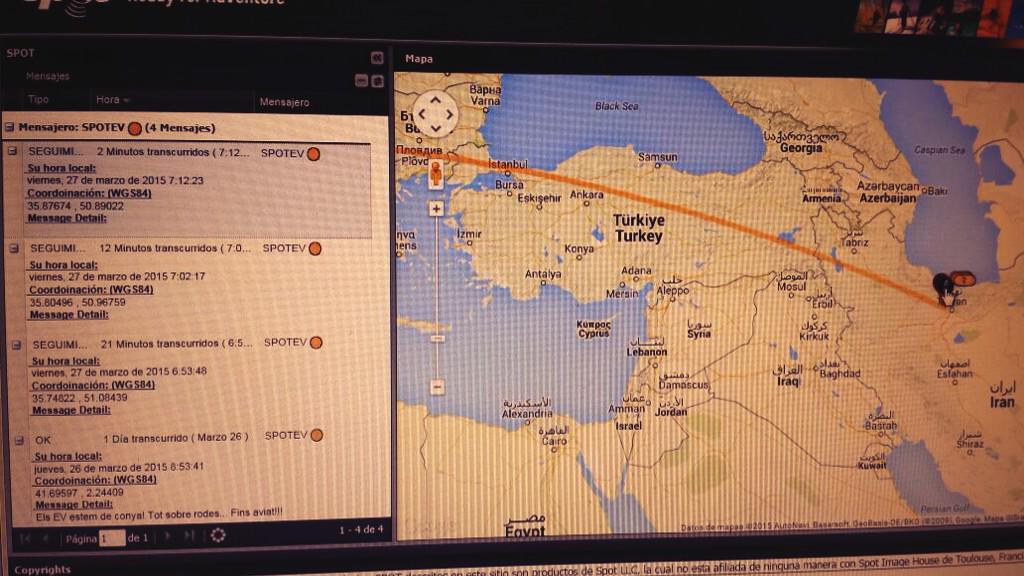
Task: Select the text viernes, 27 de marzo de 2015 7:02:17
Action: tap(117, 276)
